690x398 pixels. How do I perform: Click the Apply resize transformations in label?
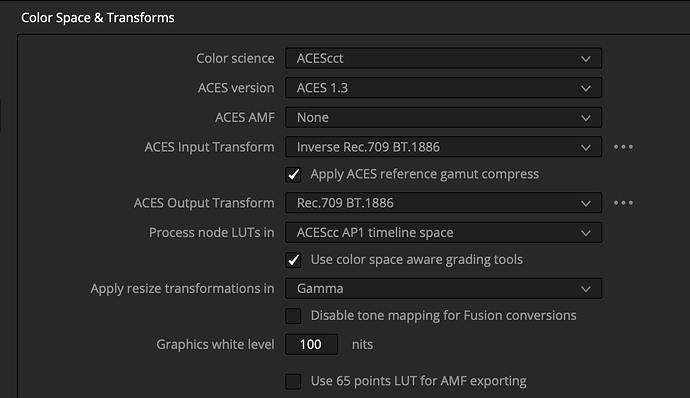point(183,288)
